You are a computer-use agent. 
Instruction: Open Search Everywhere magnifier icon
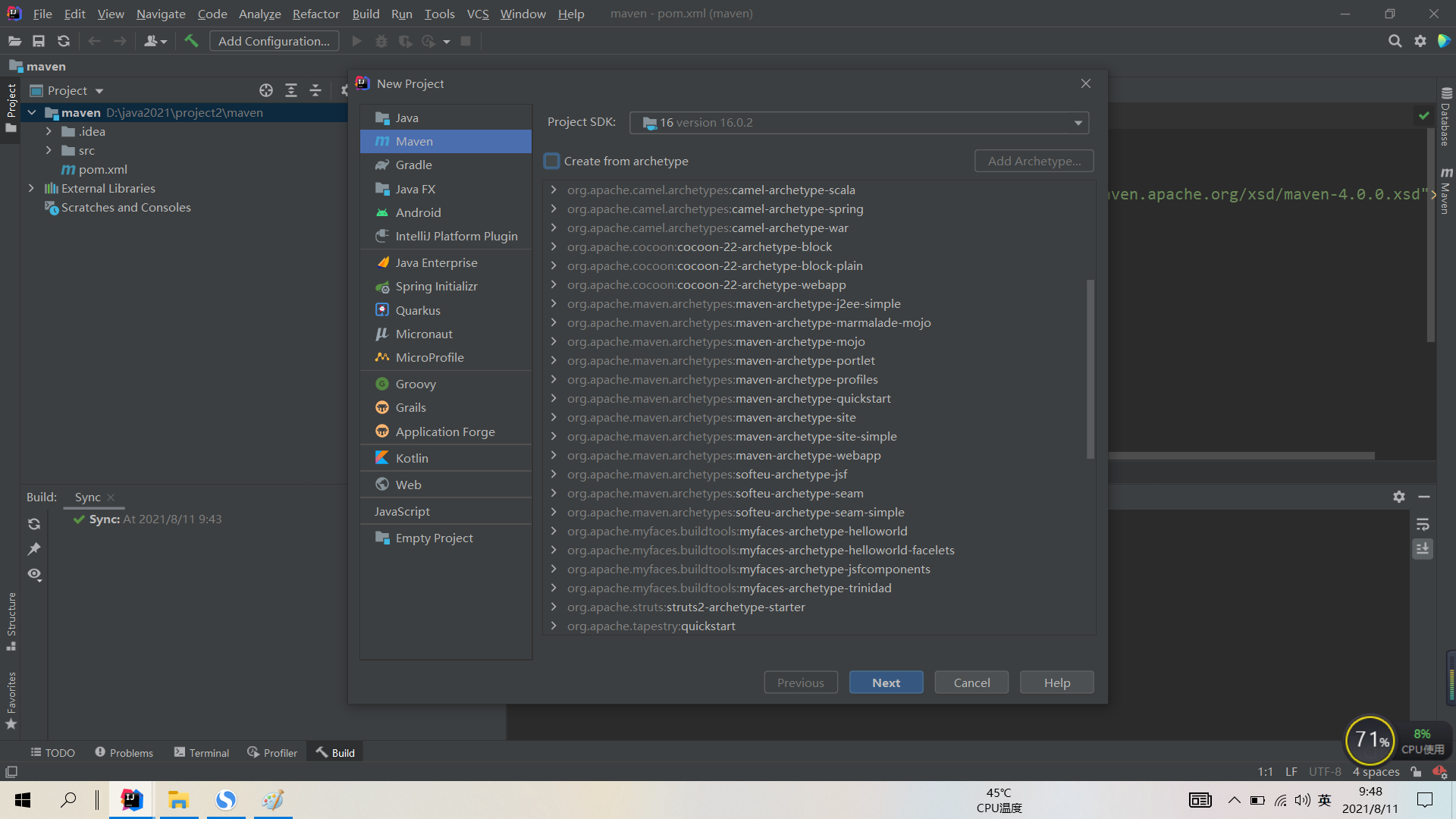(x=1395, y=41)
